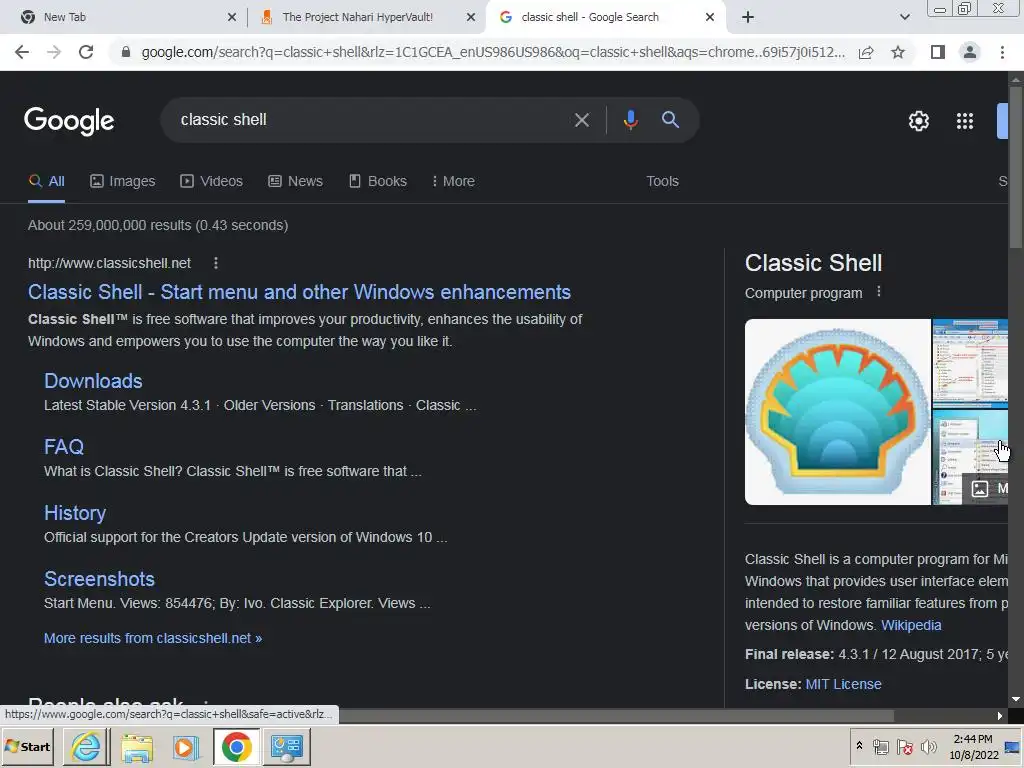Start voice search with microphone icon

(x=630, y=120)
